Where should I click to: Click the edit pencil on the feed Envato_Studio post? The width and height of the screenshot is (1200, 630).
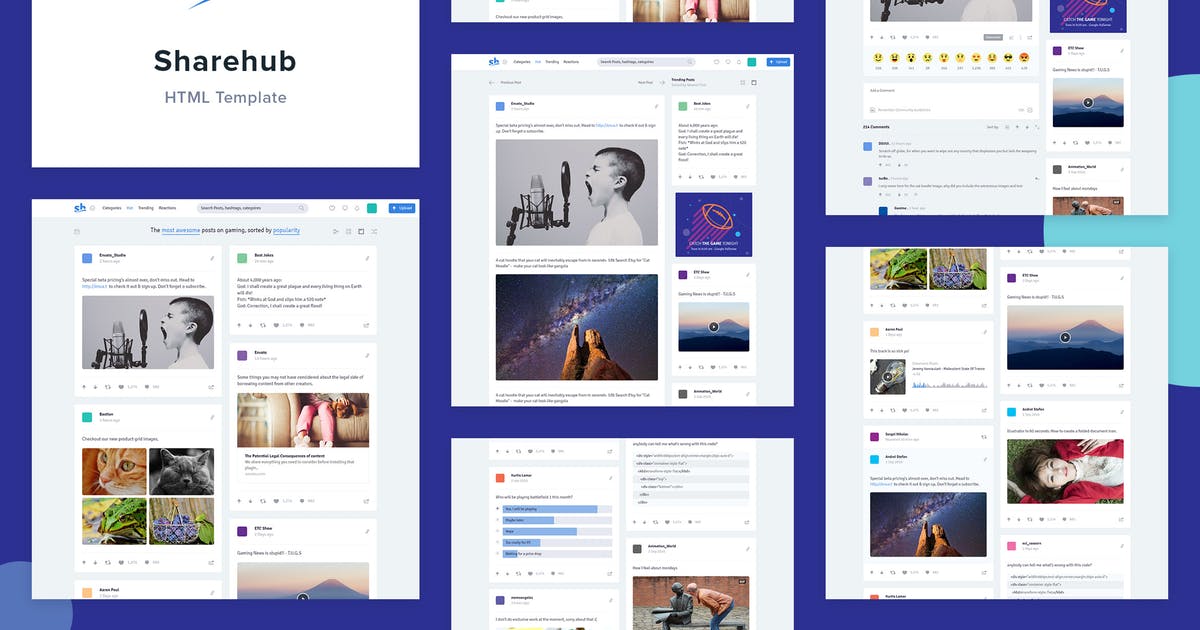pyautogui.click(x=212, y=258)
